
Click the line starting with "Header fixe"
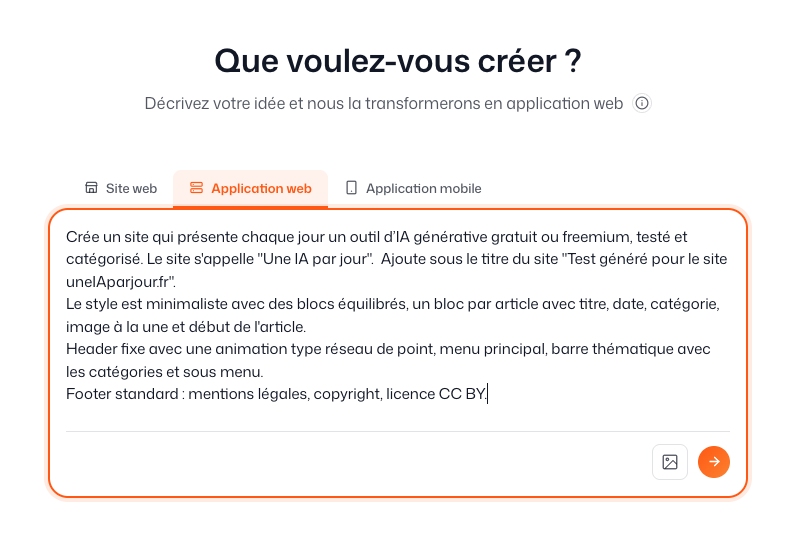point(388,349)
